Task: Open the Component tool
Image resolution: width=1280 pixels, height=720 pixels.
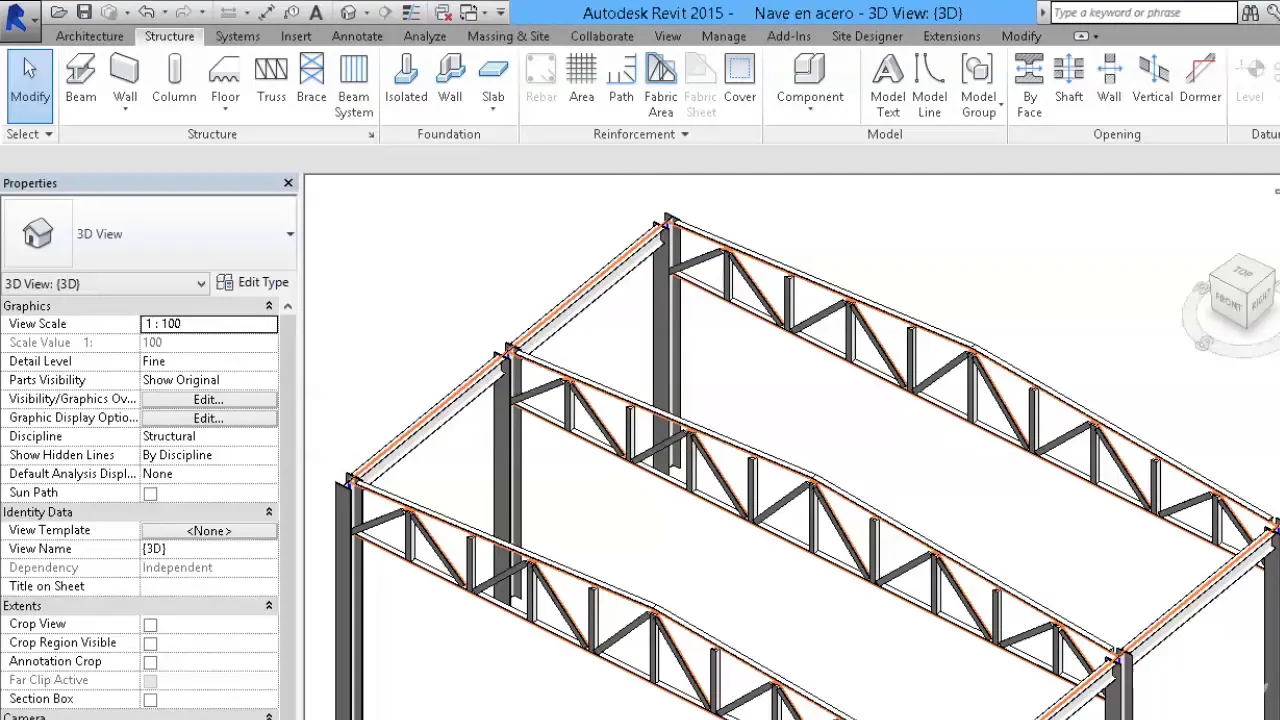Action: (x=810, y=79)
